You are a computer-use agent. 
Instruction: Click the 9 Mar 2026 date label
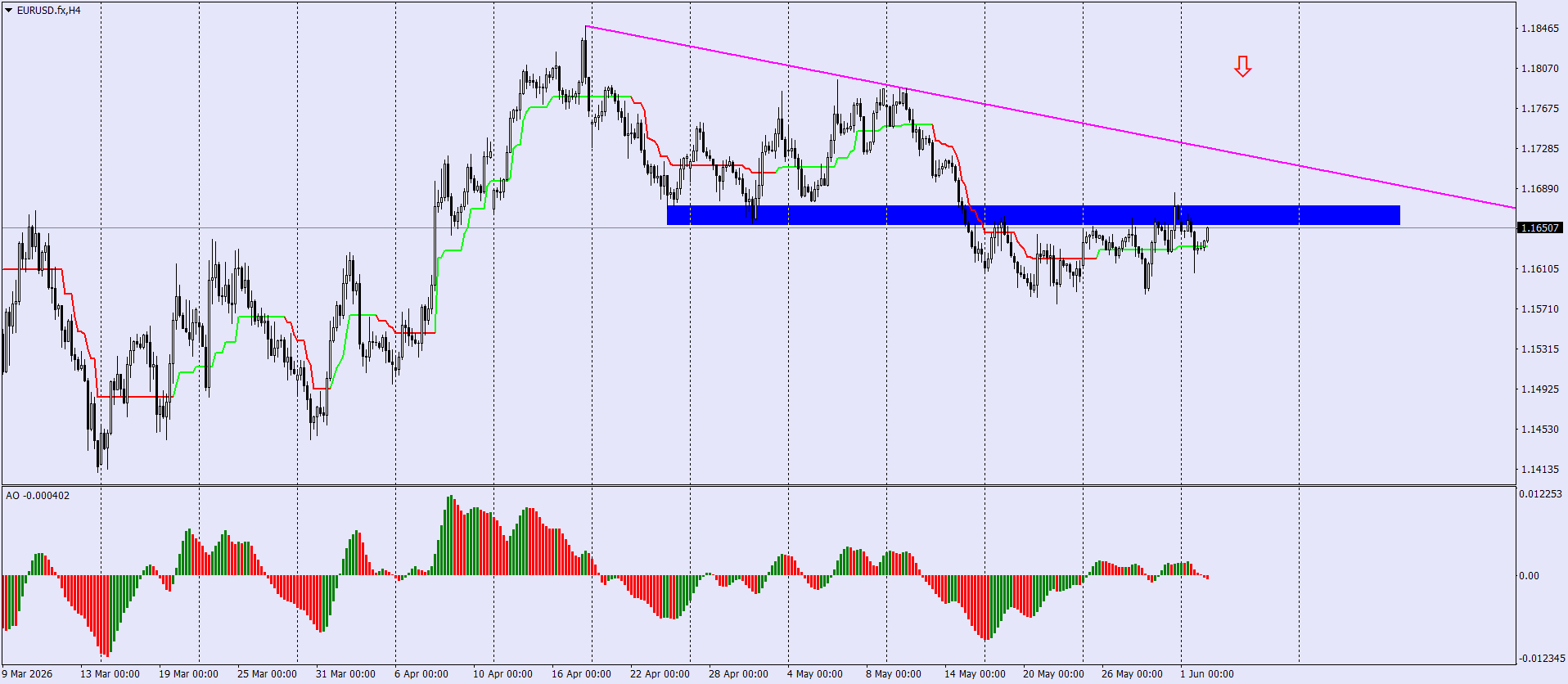tap(27, 674)
